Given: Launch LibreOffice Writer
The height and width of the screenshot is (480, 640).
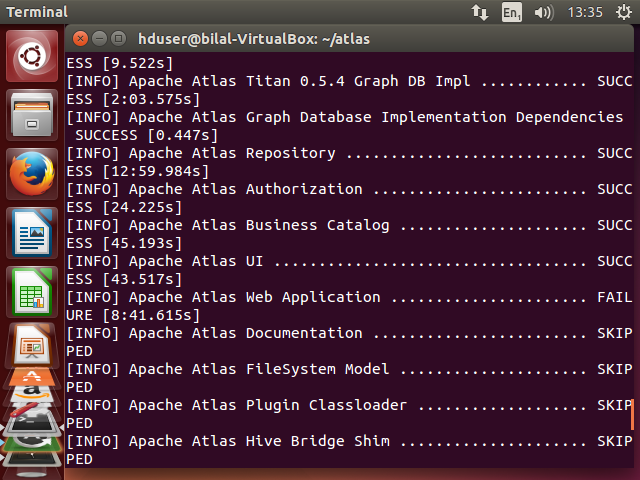Looking at the screenshot, I should (33, 234).
